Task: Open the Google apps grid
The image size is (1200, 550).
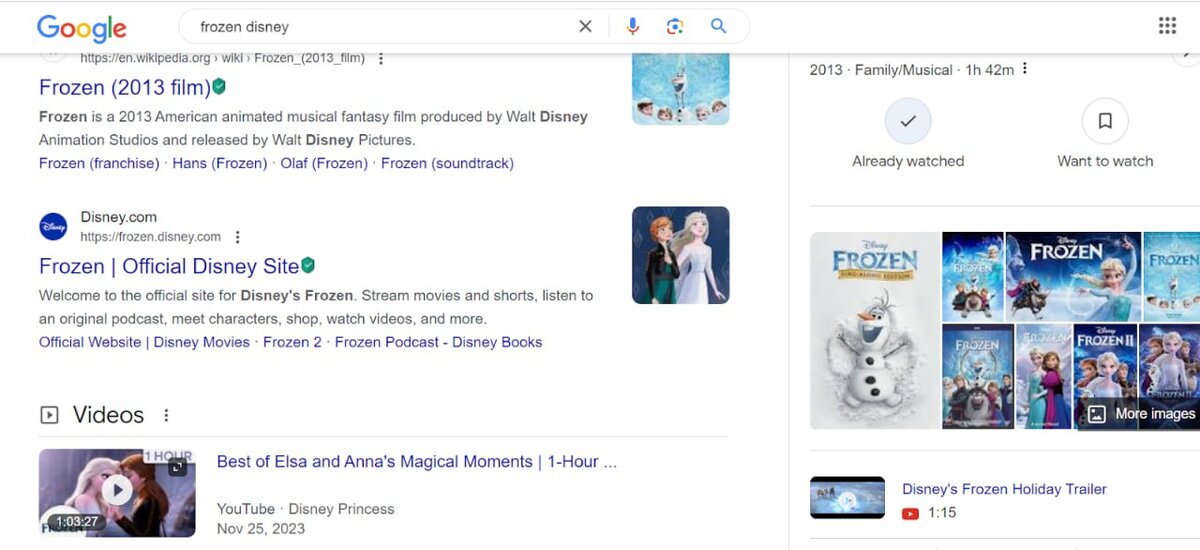Action: click(x=1167, y=26)
